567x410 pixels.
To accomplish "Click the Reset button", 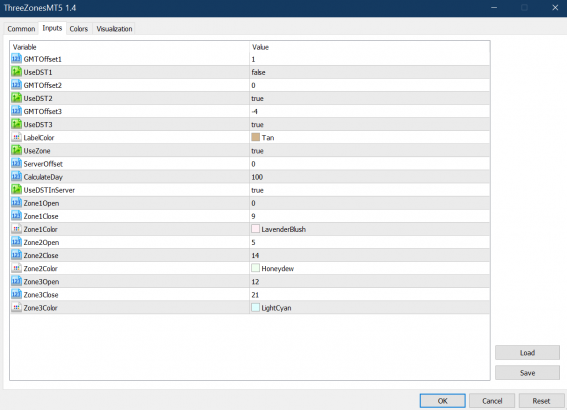I will click(x=541, y=401).
